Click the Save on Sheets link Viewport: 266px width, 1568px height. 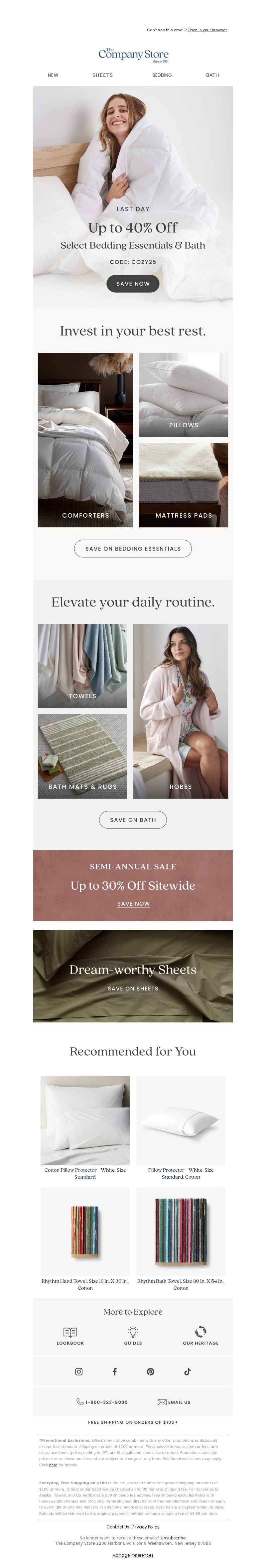pyautogui.click(x=133, y=988)
